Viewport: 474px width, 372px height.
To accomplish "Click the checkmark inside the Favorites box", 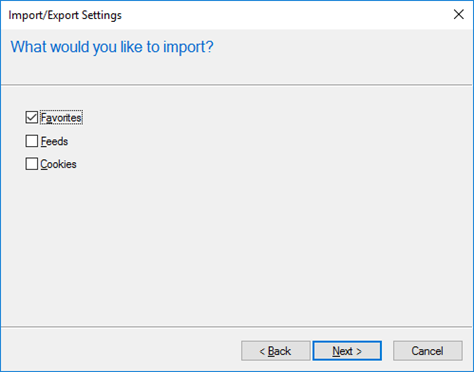I will point(32,117).
